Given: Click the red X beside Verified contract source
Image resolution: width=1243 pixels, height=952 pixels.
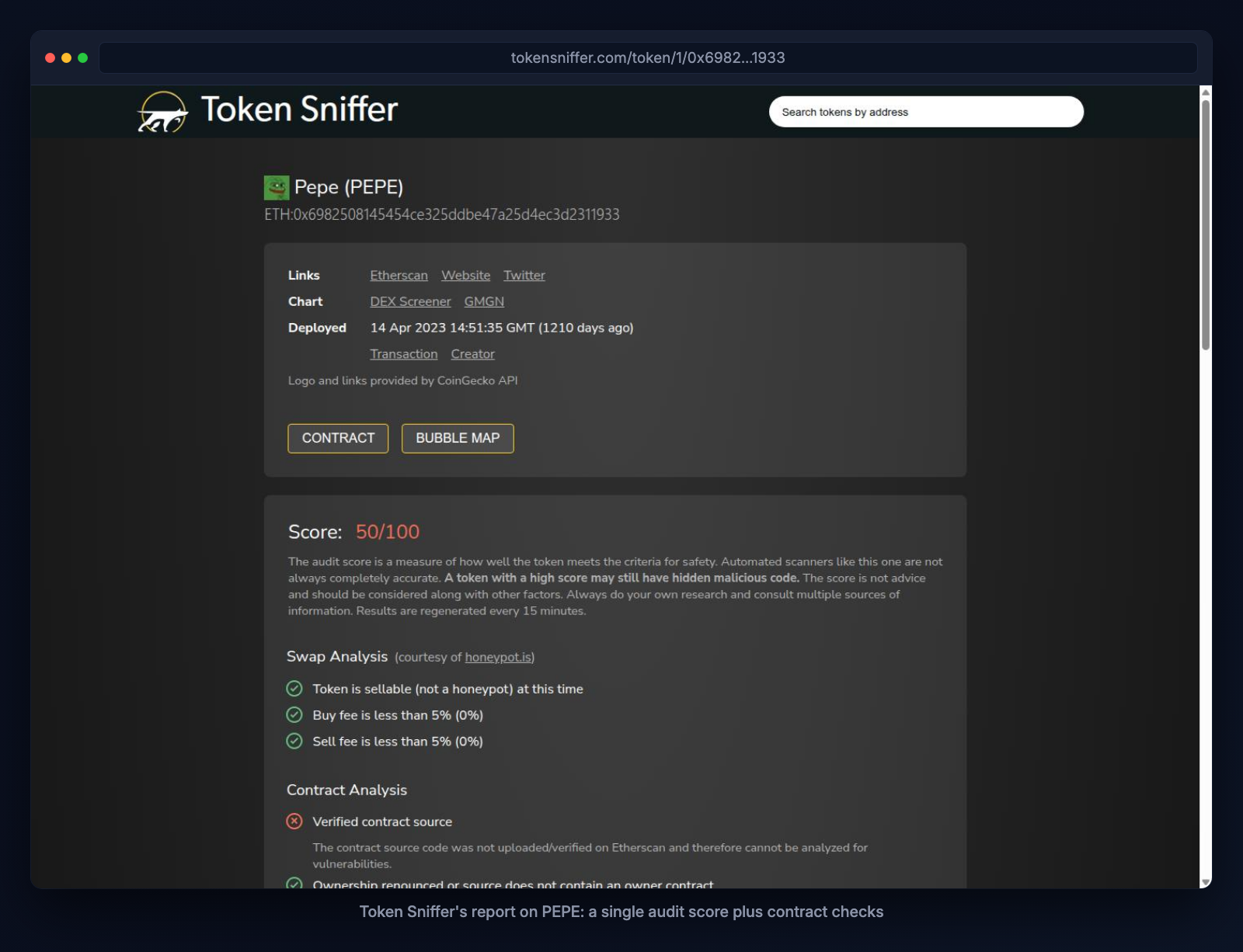Looking at the screenshot, I should 294,821.
